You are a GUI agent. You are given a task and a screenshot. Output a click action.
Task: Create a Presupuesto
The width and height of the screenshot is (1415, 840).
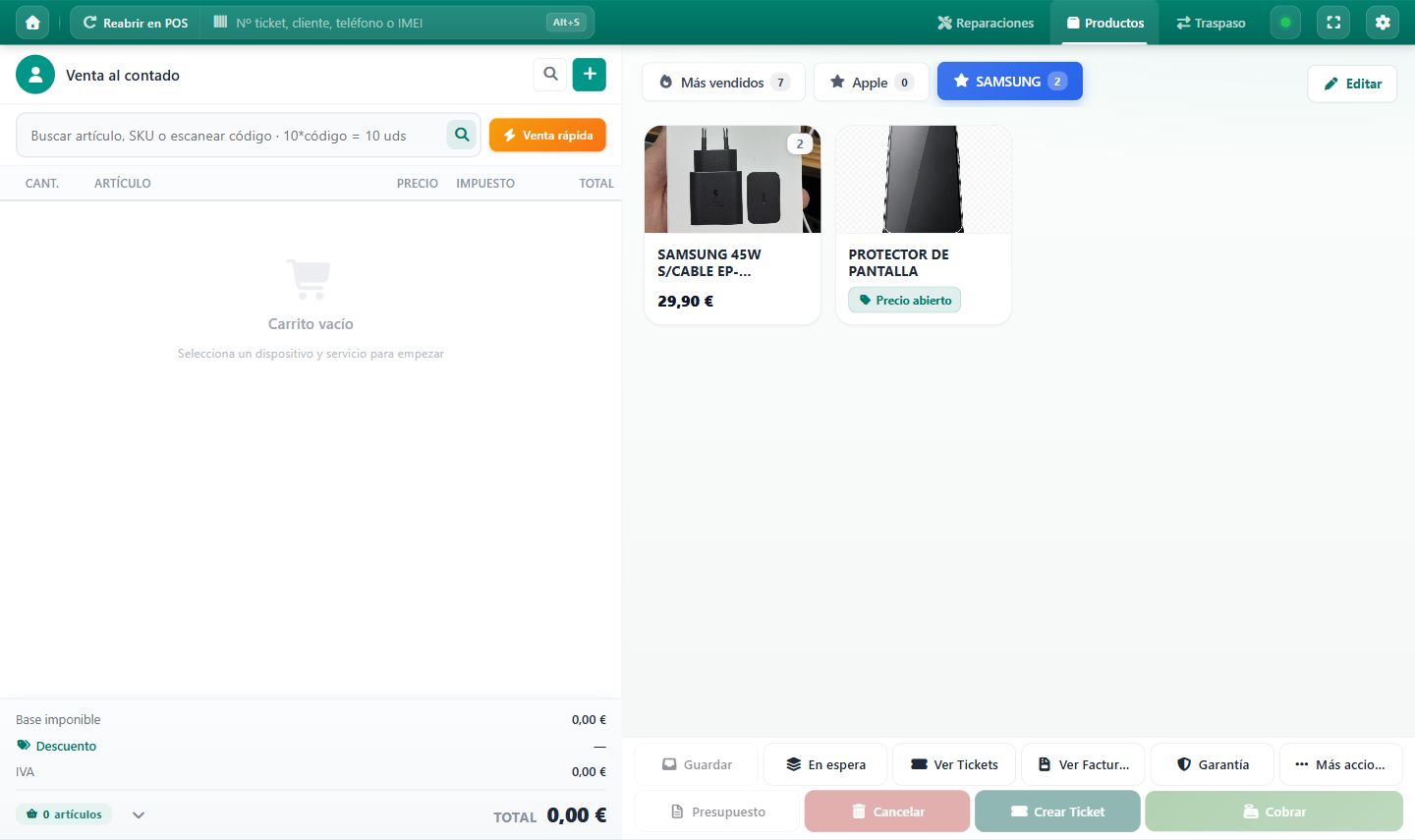[x=717, y=812]
